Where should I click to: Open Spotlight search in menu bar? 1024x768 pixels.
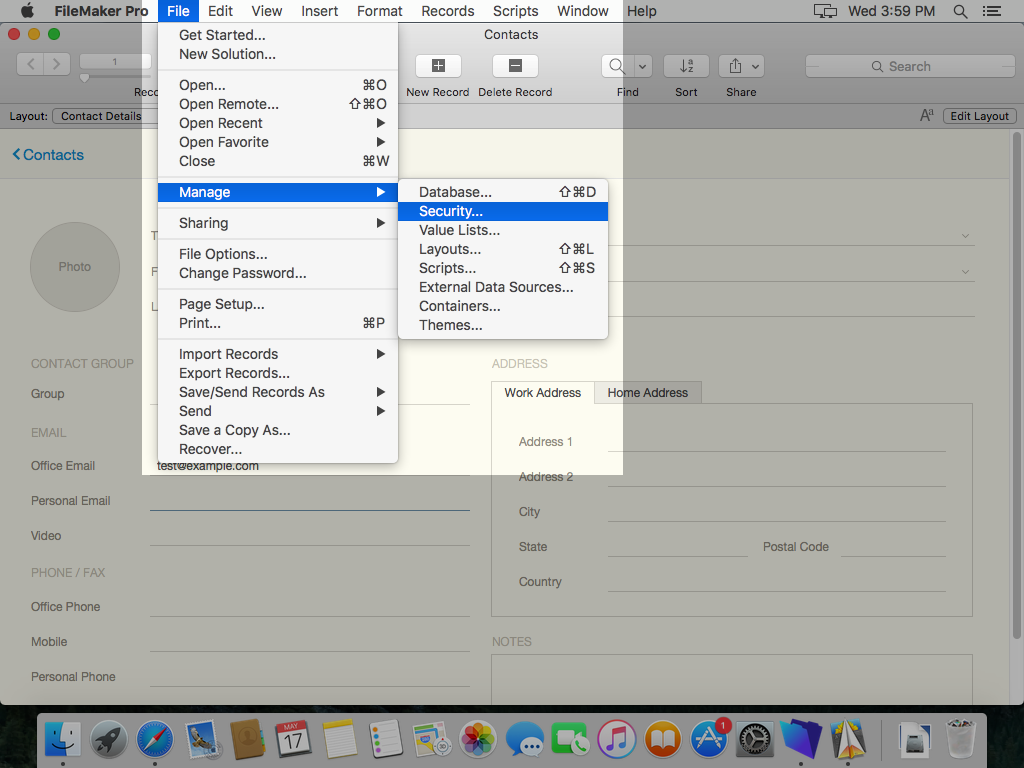pyautogui.click(x=960, y=11)
